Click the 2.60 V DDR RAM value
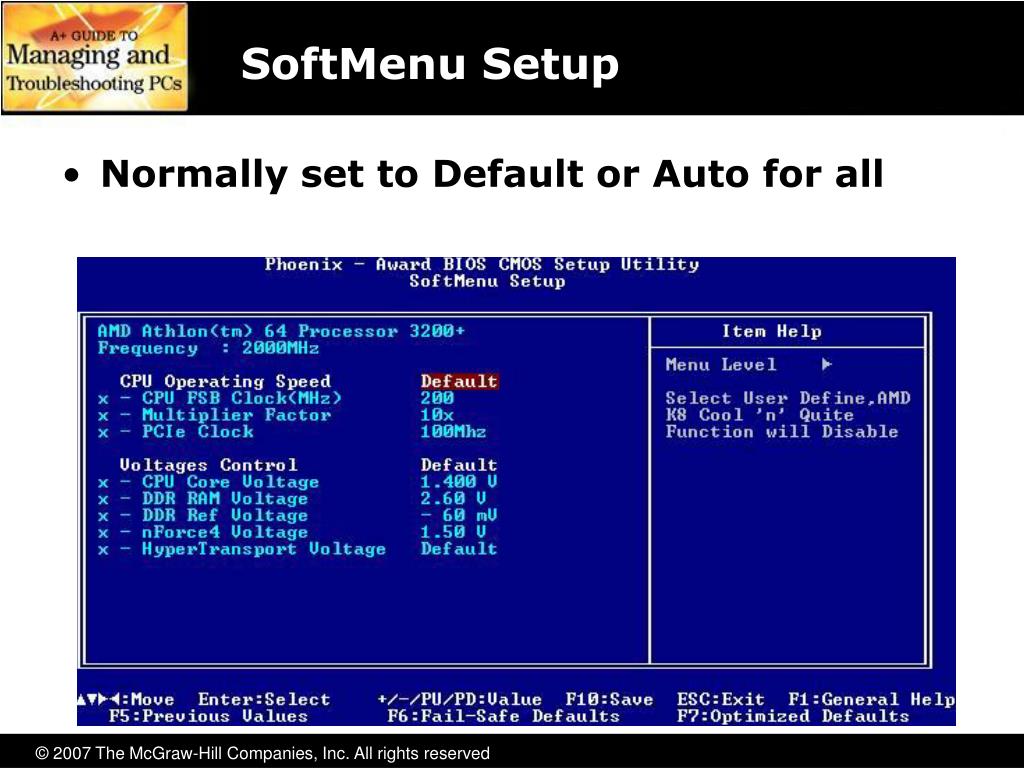This screenshot has width=1024, height=768. [x=453, y=499]
